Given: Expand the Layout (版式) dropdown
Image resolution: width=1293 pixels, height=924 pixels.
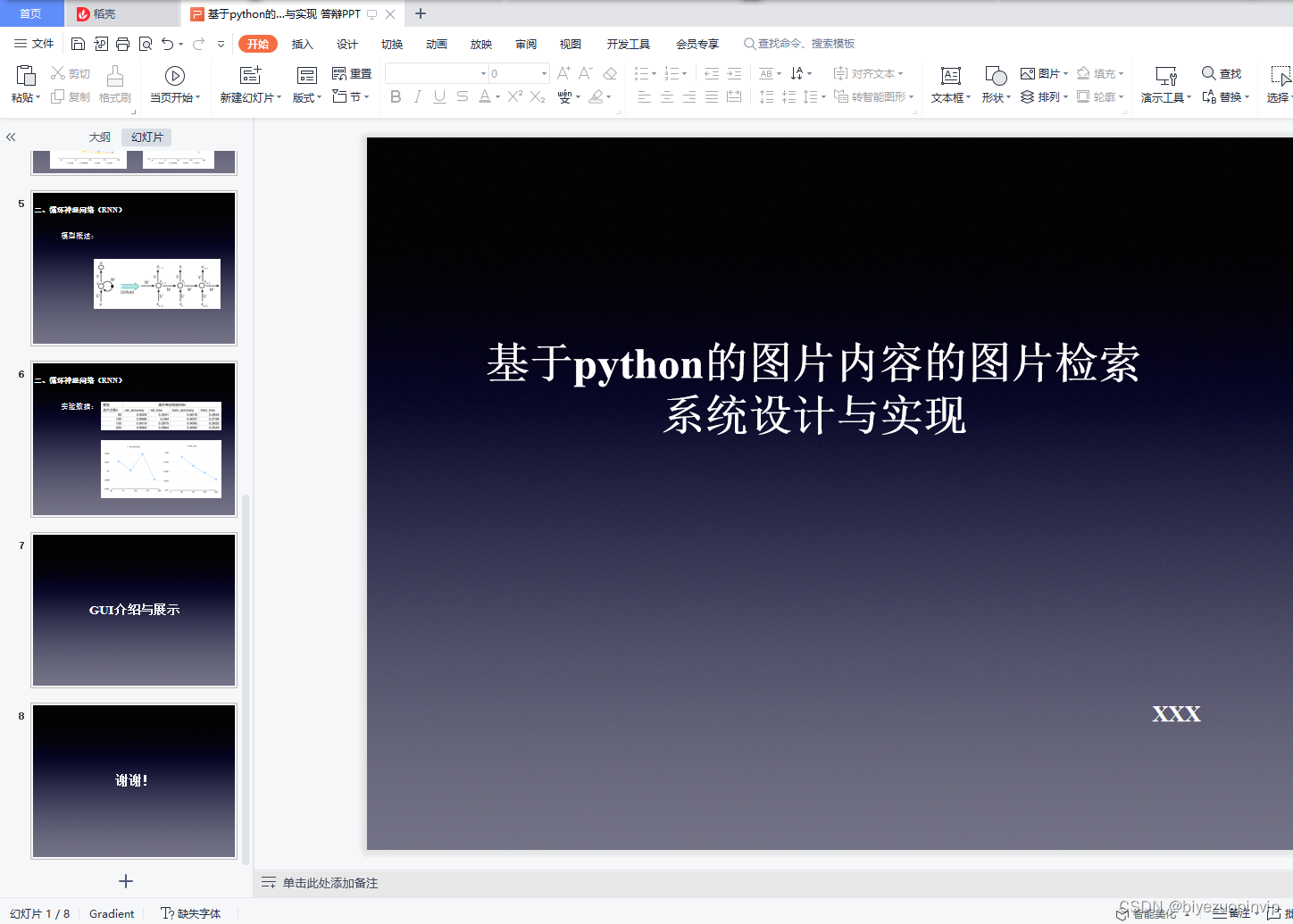Looking at the screenshot, I should [307, 97].
